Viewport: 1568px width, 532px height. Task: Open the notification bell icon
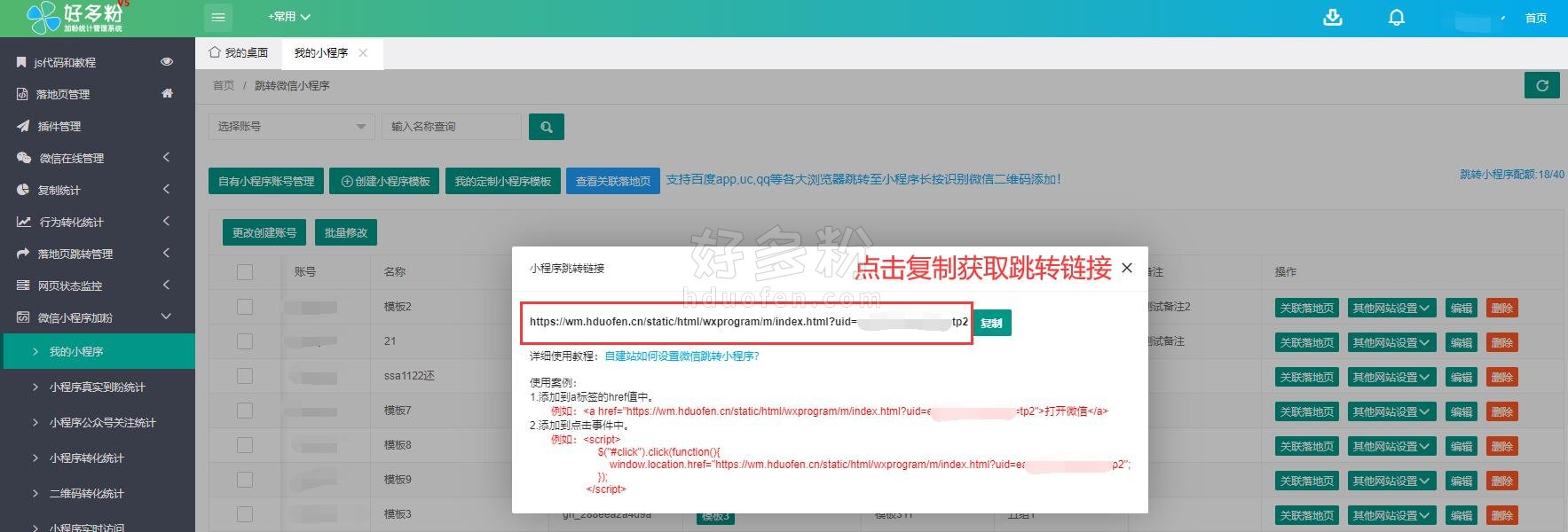coord(1397,17)
